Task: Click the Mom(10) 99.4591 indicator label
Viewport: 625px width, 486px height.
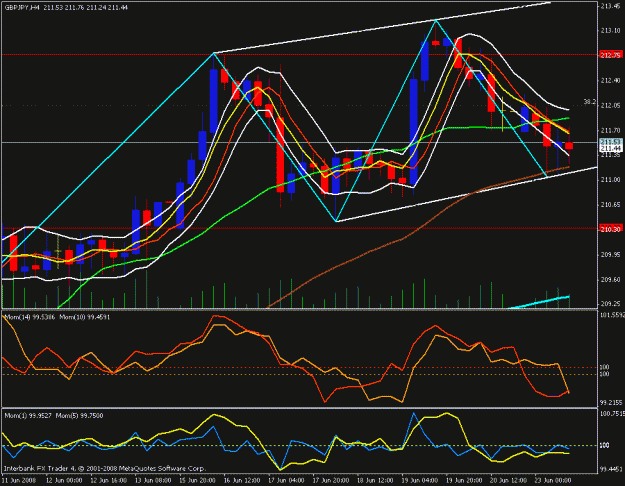Action: 85,317
